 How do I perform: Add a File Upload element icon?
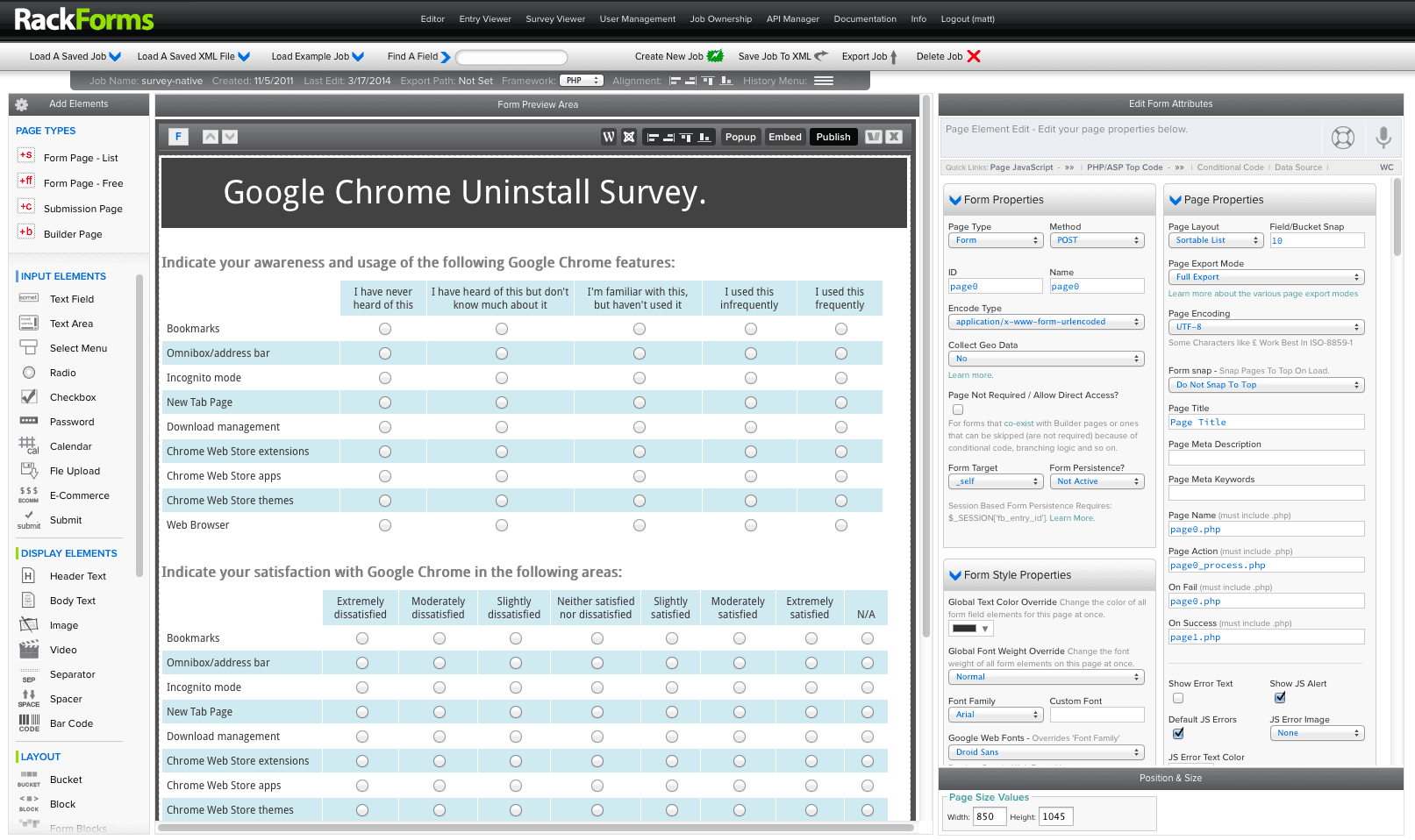pos(29,470)
